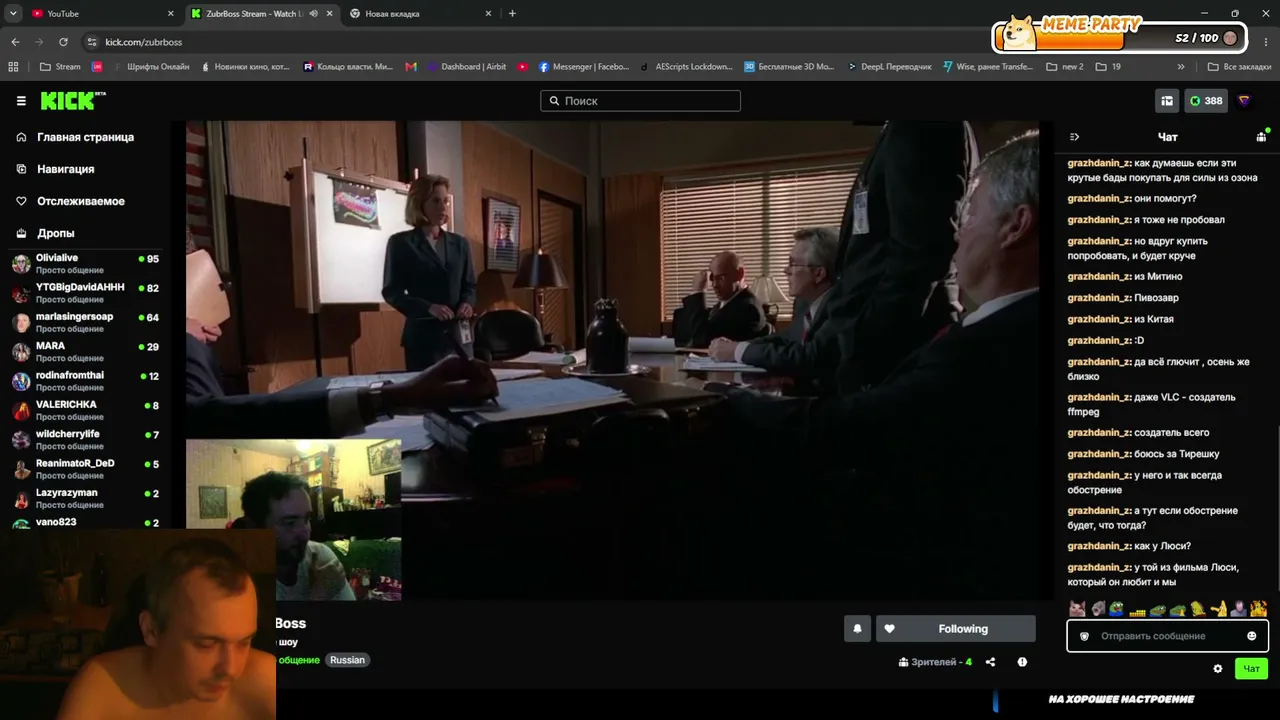Click the search field labeled Поиск
Screen dimensions: 1280x720
[640, 101]
